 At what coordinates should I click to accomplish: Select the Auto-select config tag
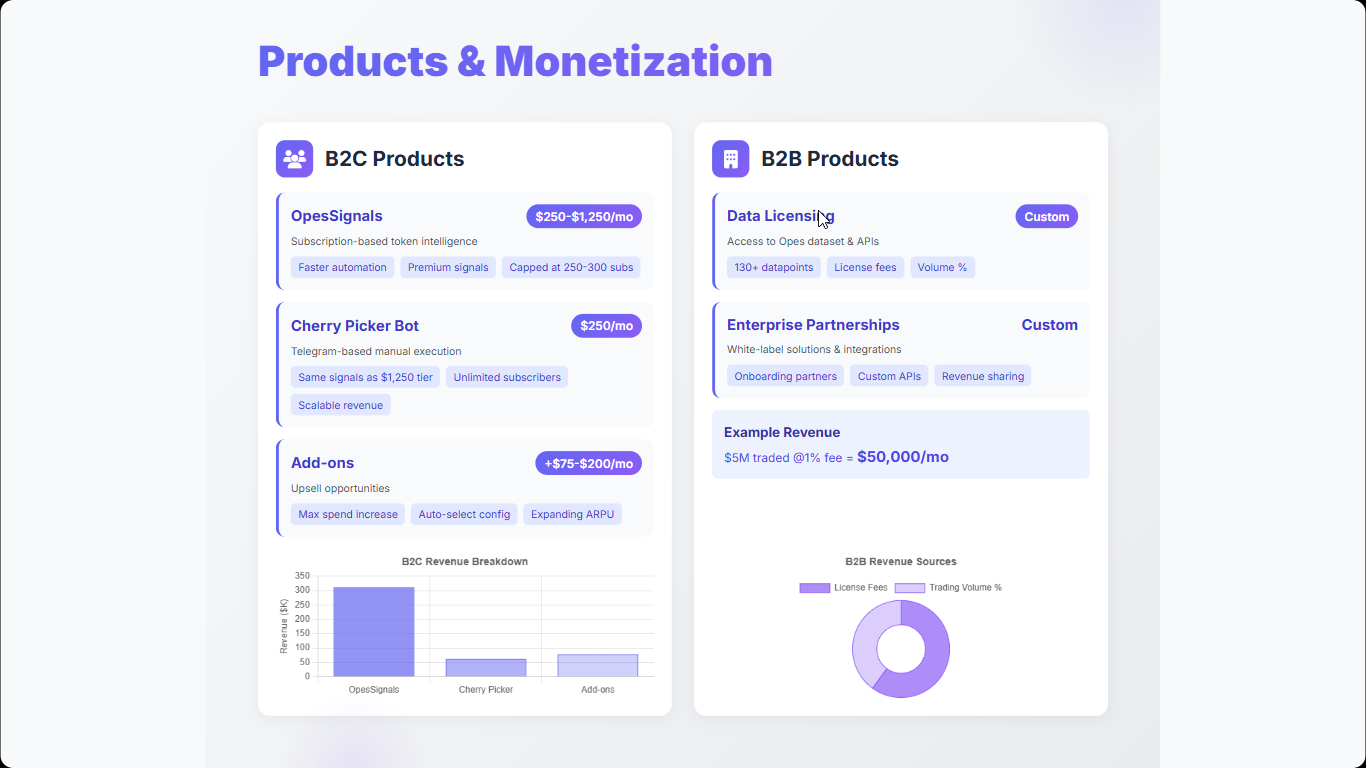[464, 514]
